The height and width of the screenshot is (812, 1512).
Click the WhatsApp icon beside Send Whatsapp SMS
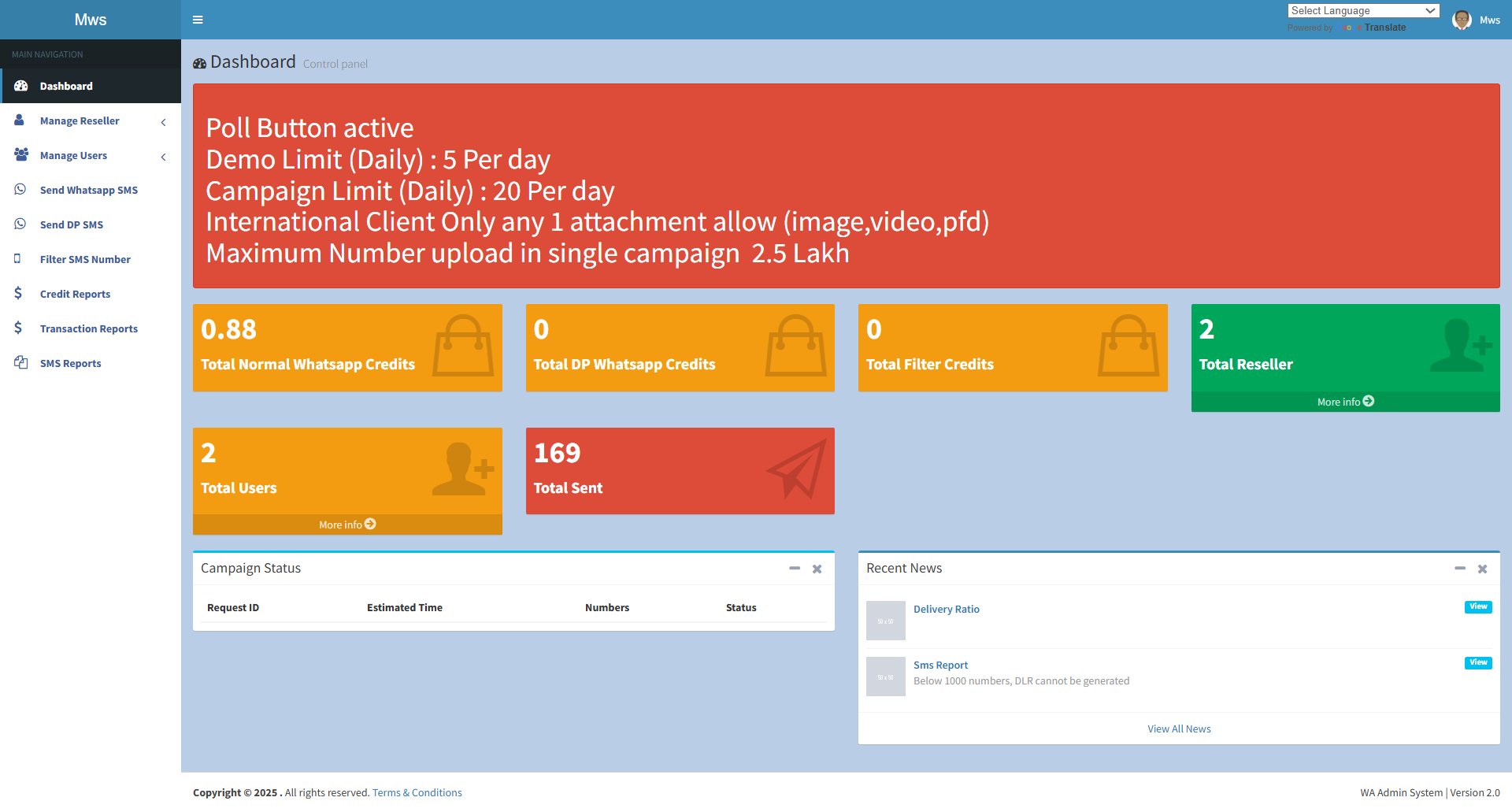click(x=20, y=190)
